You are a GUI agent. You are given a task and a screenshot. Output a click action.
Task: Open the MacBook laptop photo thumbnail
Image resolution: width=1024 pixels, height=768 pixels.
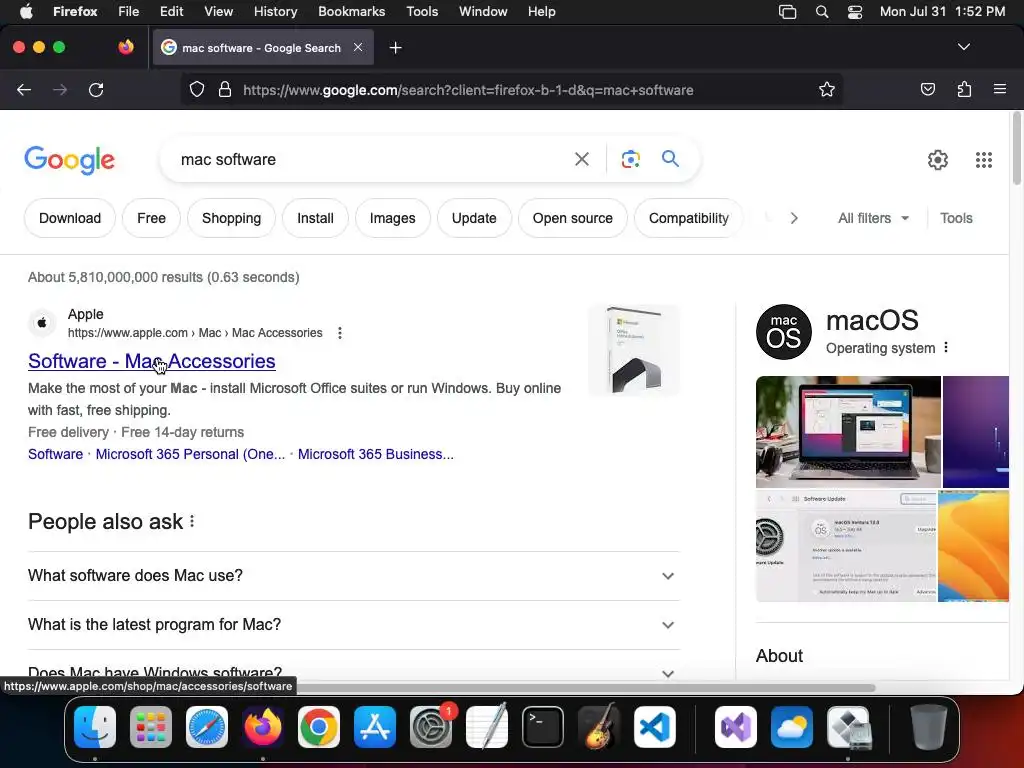(x=848, y=432)
